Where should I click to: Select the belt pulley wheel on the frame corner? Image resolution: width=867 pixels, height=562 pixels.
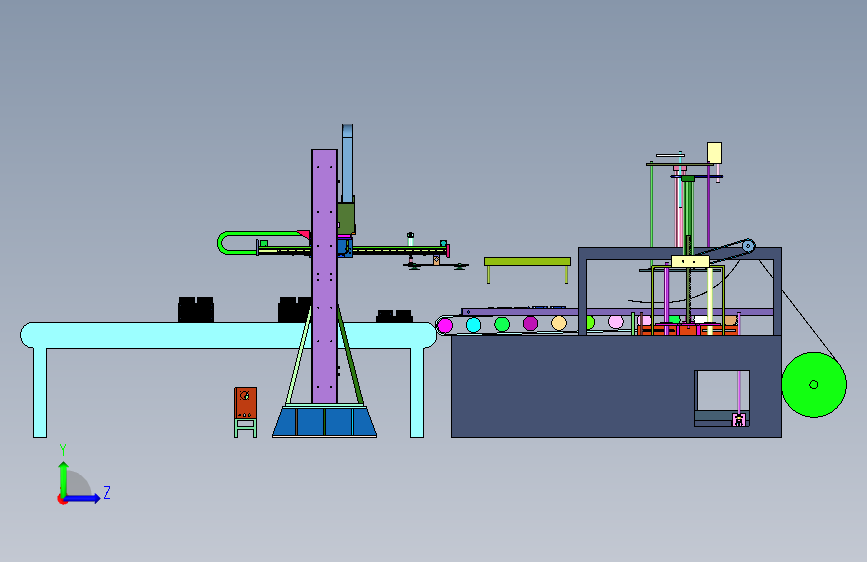coord(748,246)
